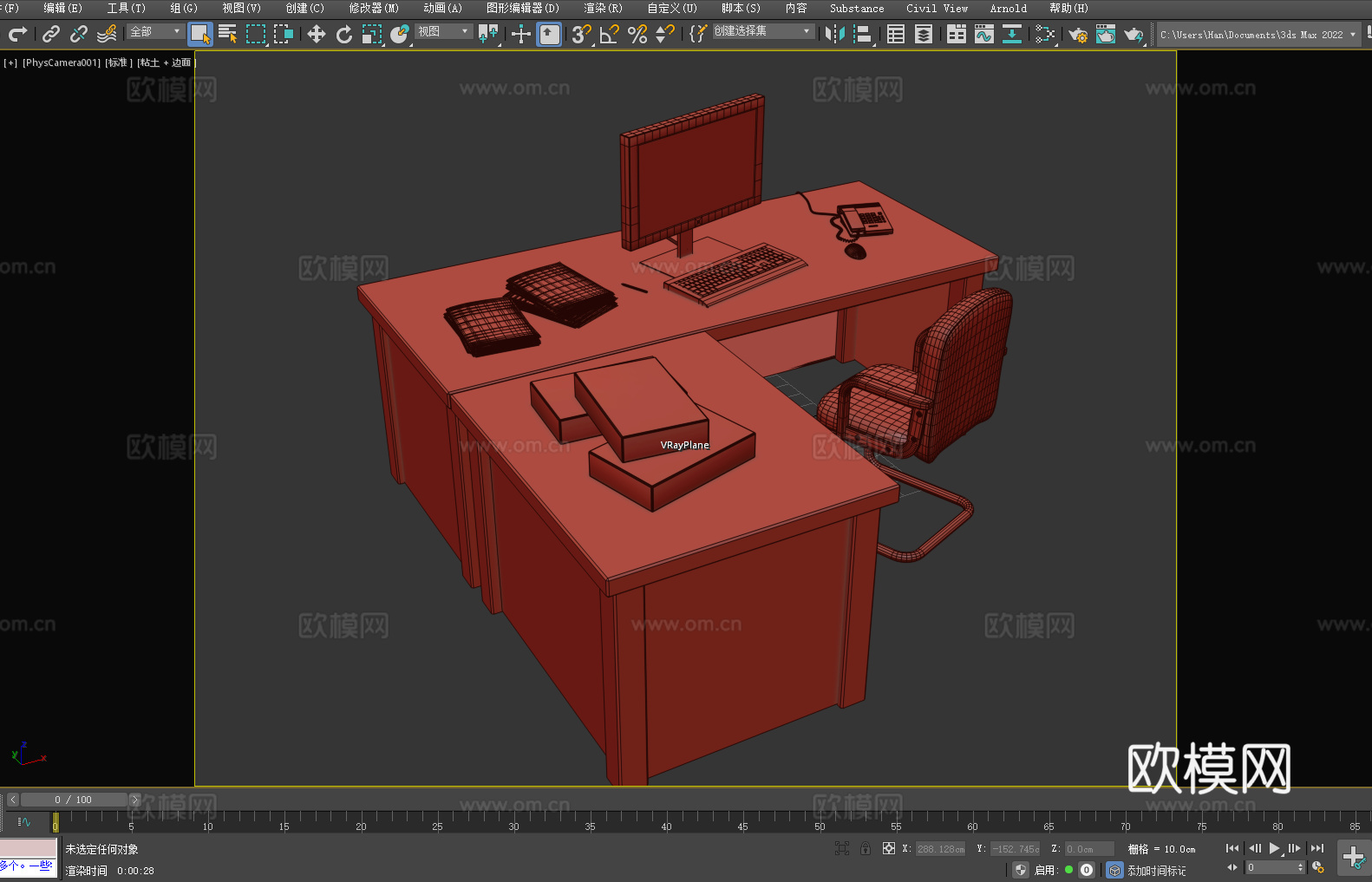Toggle keyboard shortcut override button
The image size is (1372, 882).
[x=549, y=34]
